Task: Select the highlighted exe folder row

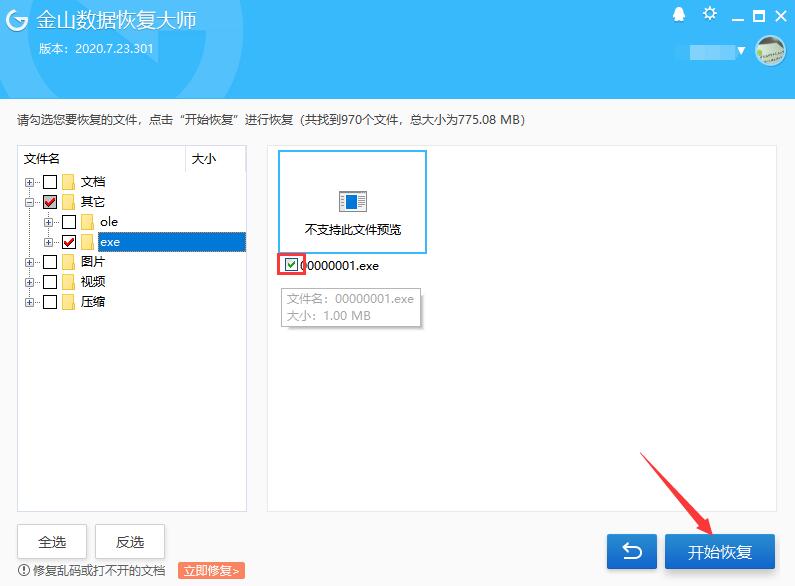Action: pos(171,242)
